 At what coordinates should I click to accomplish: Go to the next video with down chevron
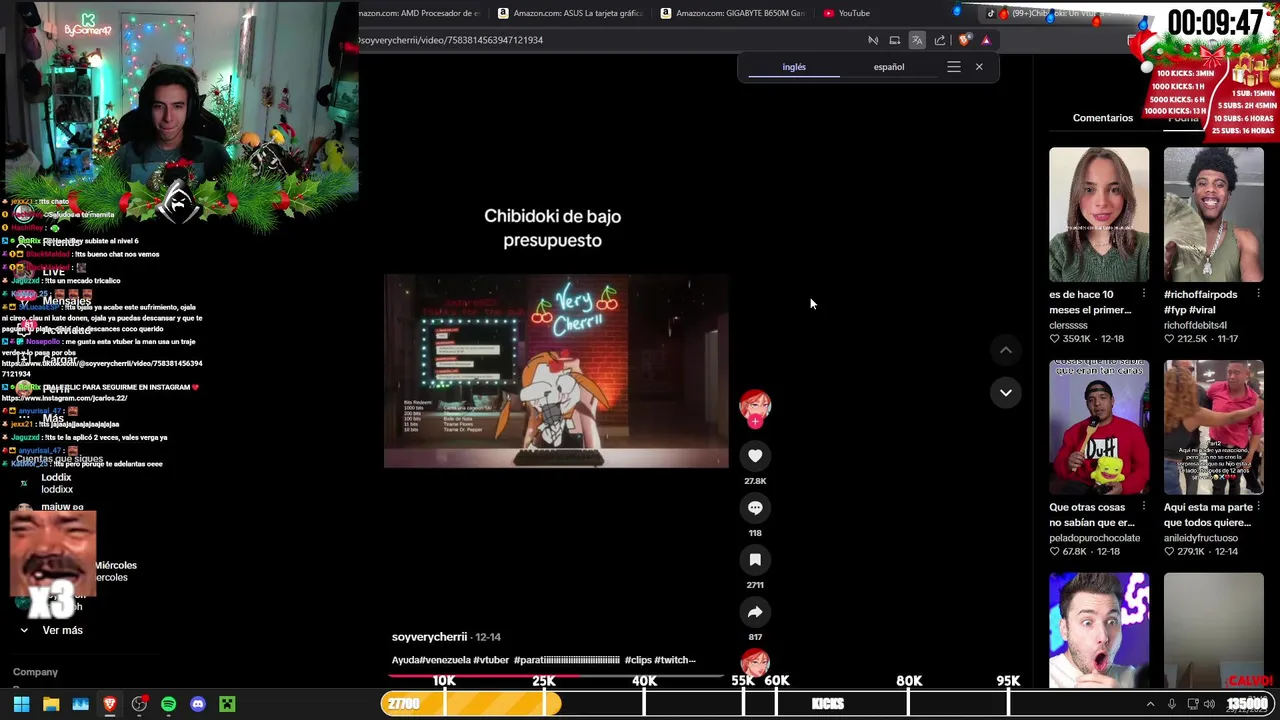click(x=1006, y=393)
